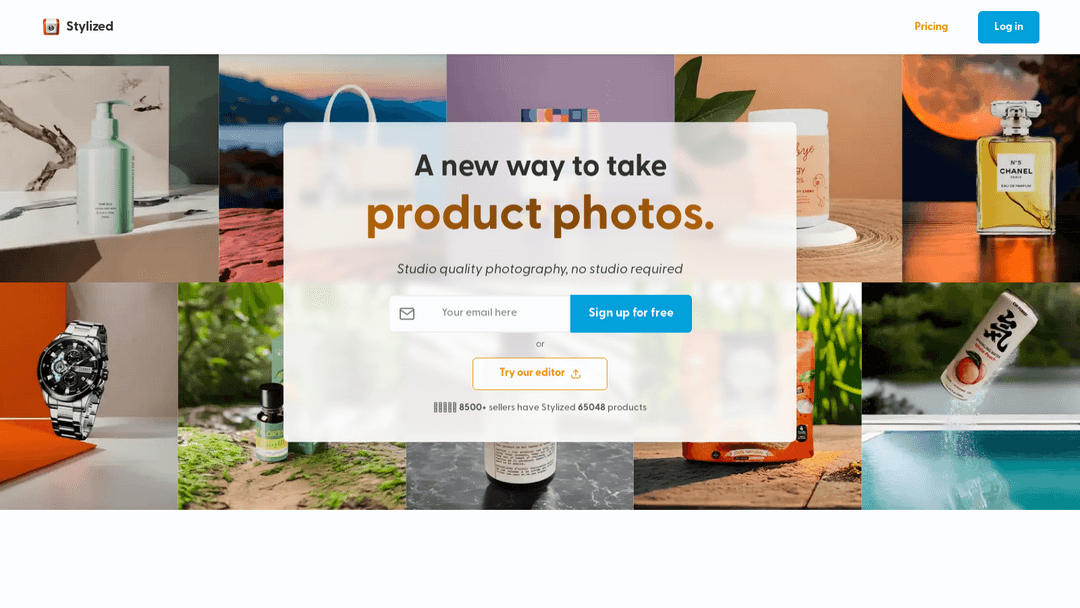Click the Log in button

point(1008,27)
